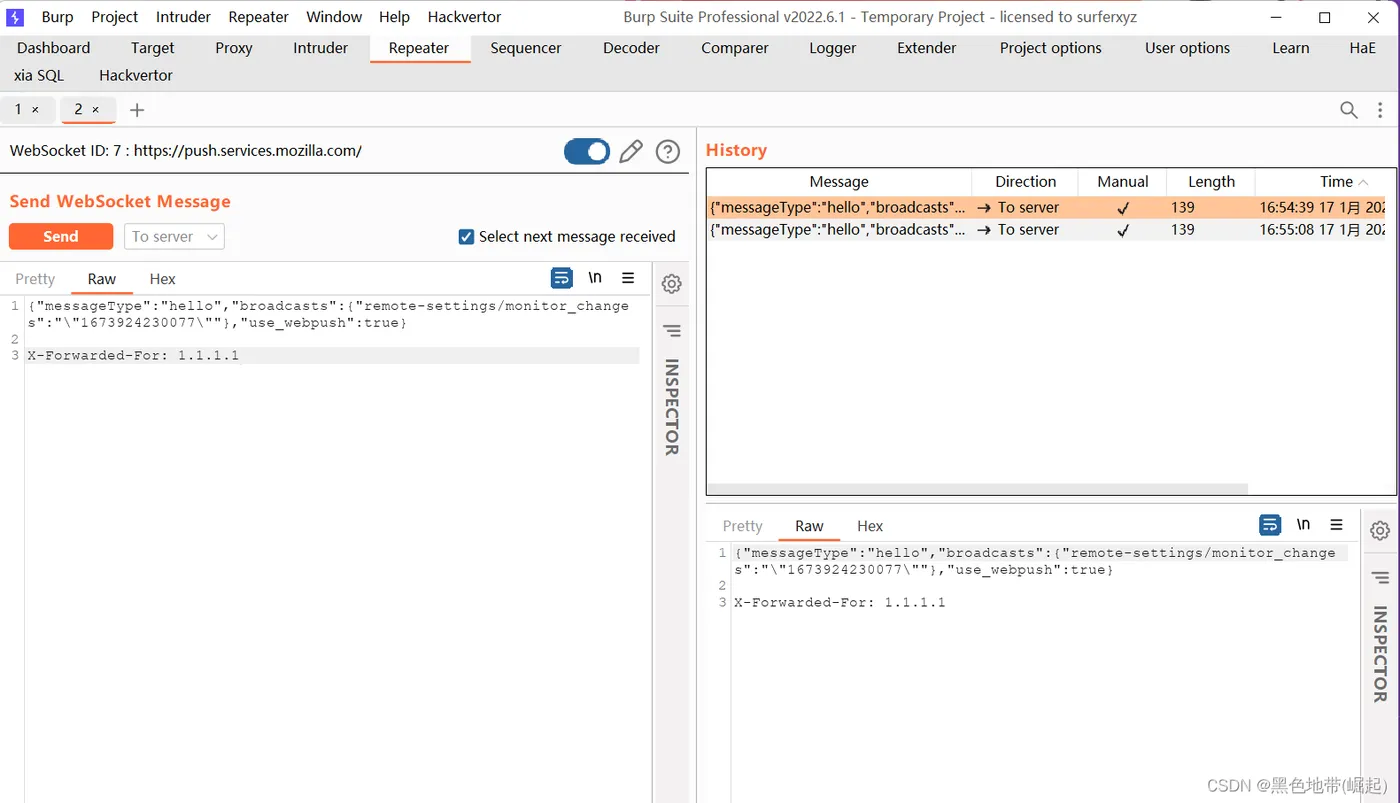Add a new Repeater tab with plus icon

click(137, 110)
